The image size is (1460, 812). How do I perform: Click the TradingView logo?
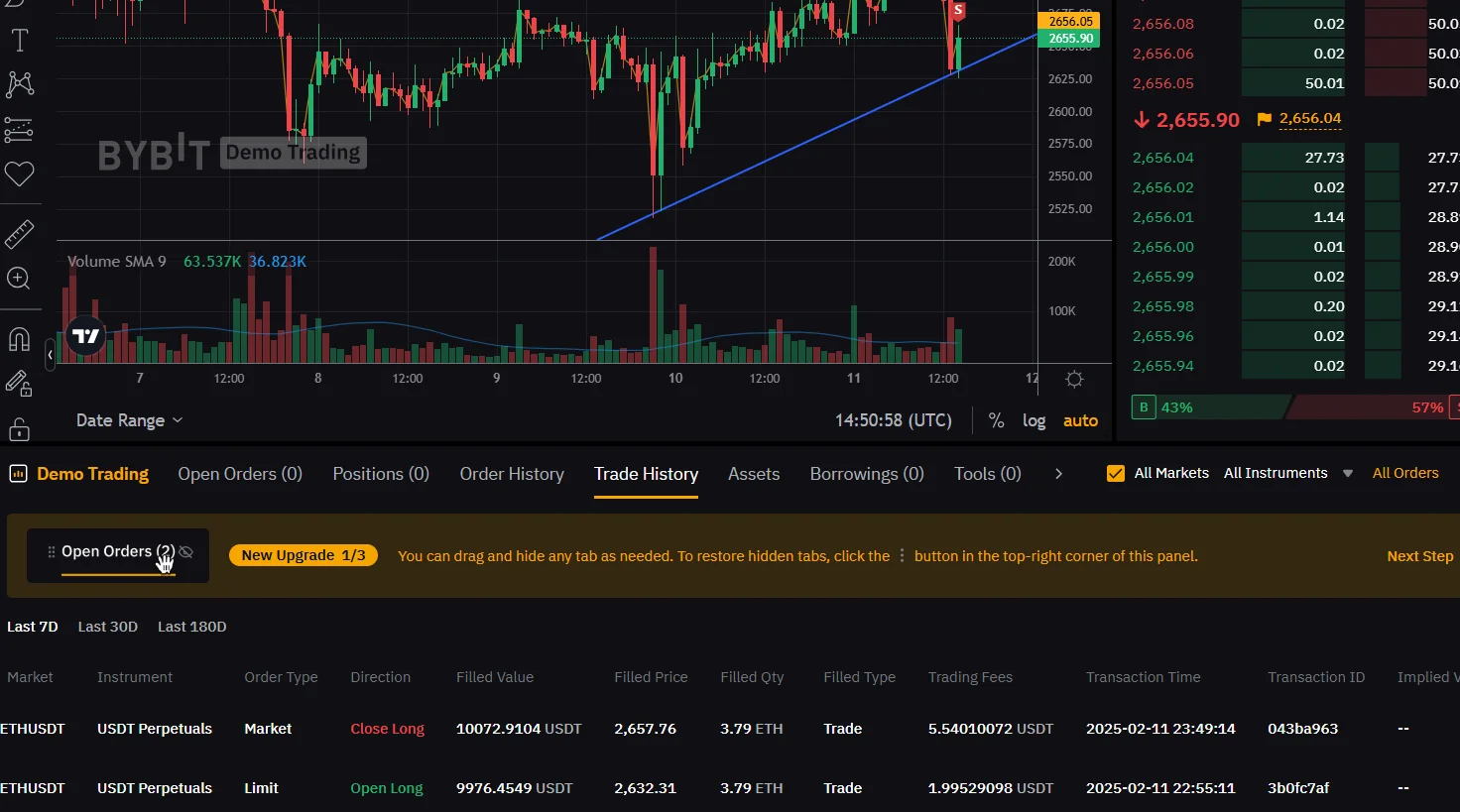(x=85, y=336)
